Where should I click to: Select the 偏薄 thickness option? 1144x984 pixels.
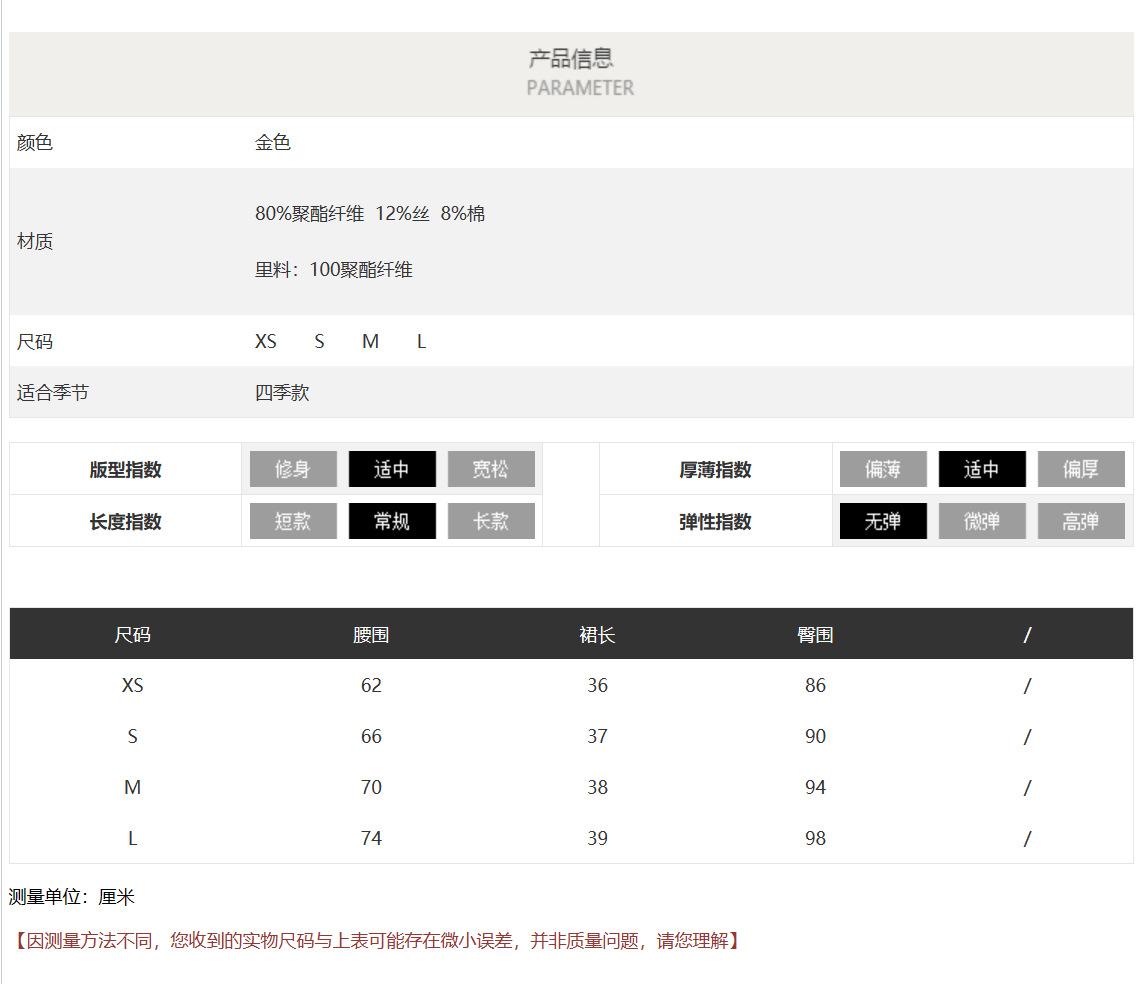(883, 469)
